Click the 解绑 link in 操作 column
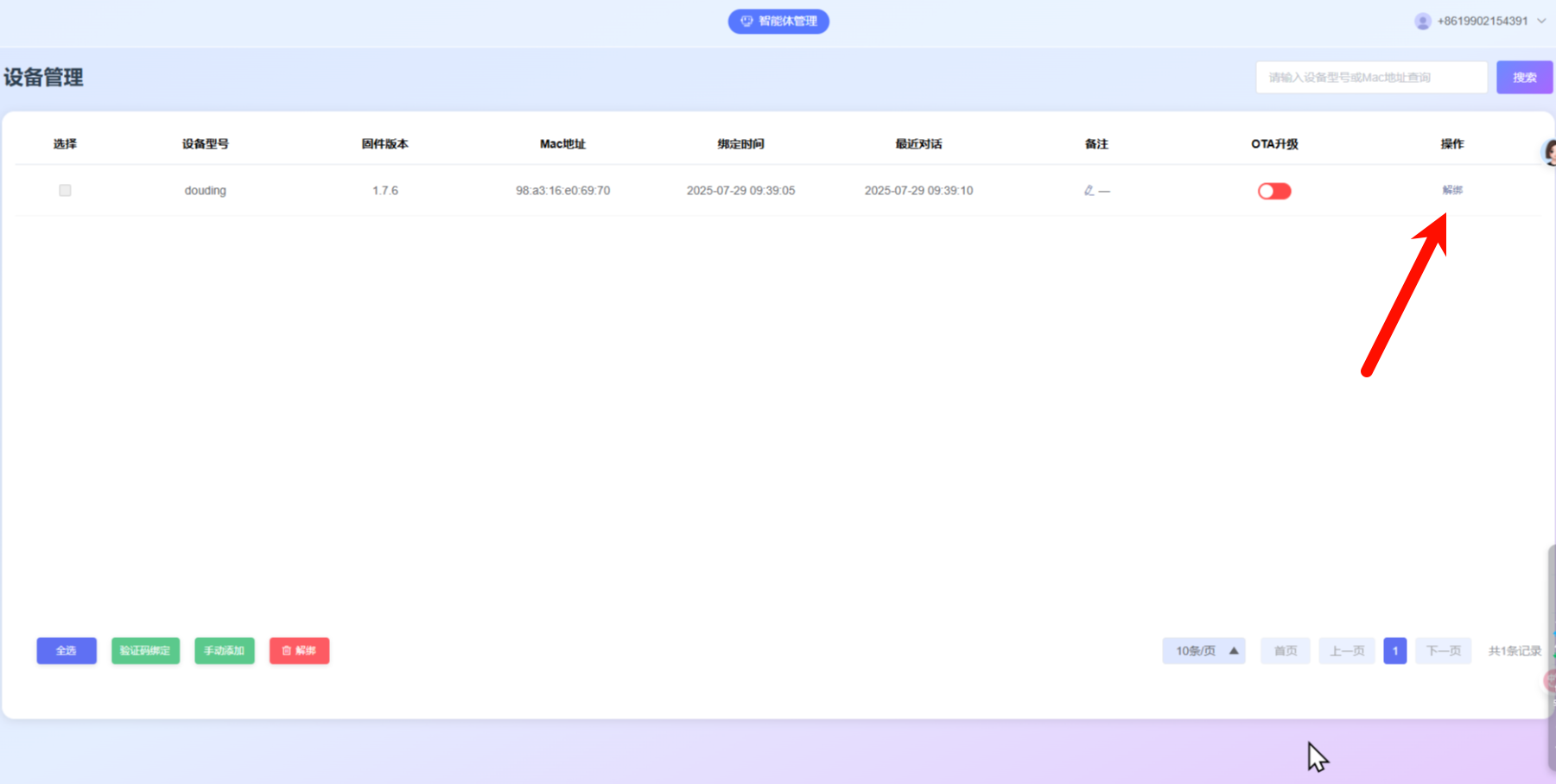Viewport: 1556px width, 784px height. tap(1451, 190)
